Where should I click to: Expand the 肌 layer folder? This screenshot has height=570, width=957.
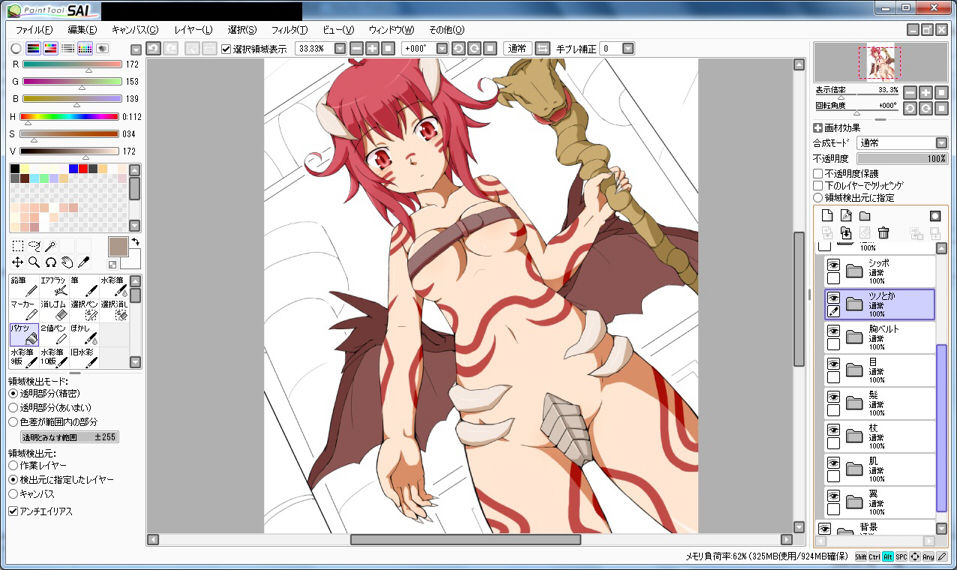click(x=854, y=469)
